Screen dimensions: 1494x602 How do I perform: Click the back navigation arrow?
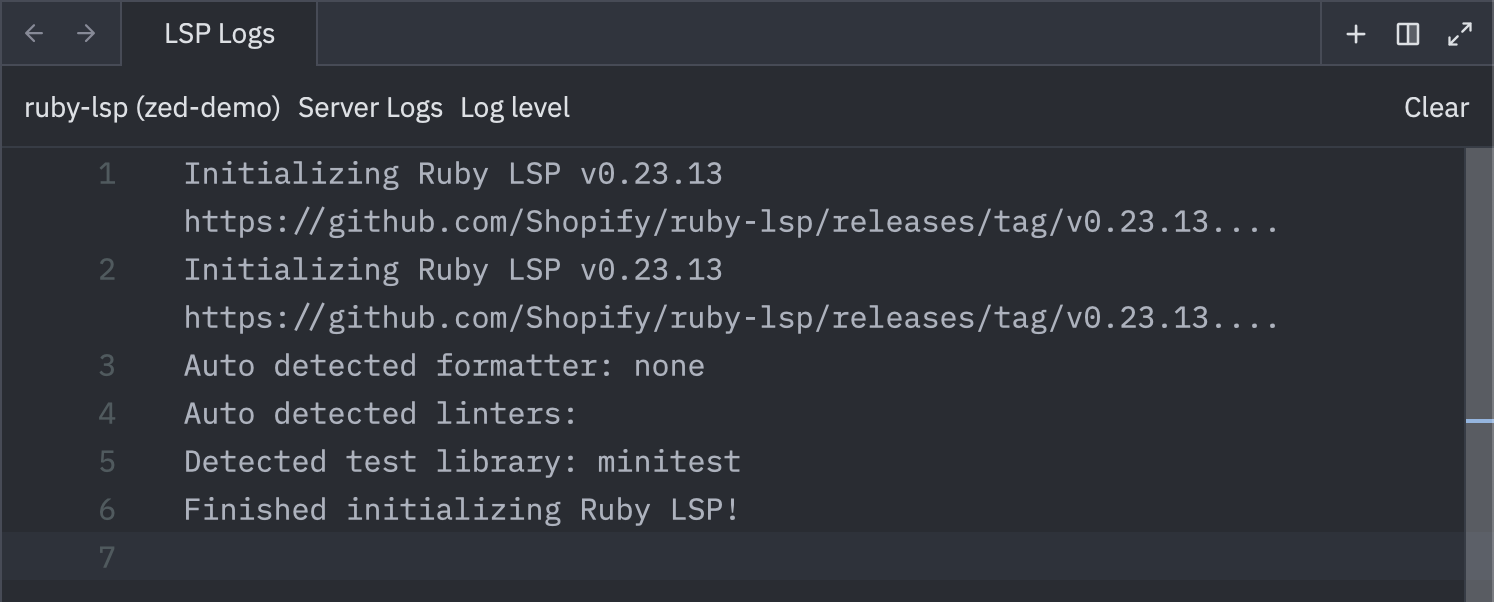coord(33,33)
